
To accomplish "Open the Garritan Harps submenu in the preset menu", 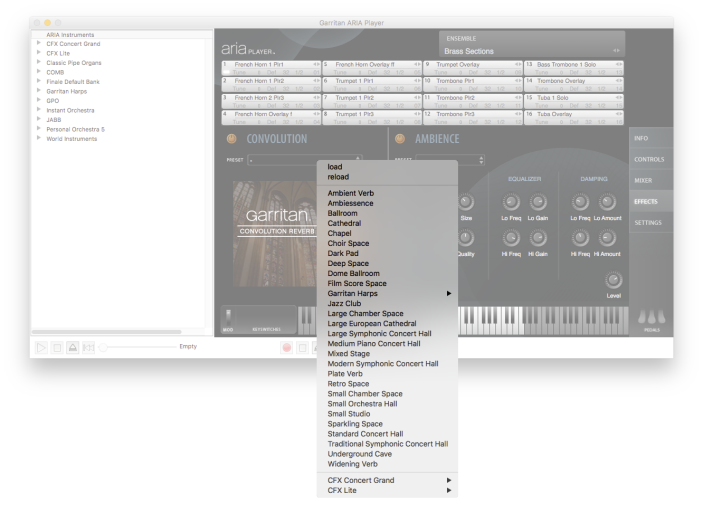I will coord(387,293).
